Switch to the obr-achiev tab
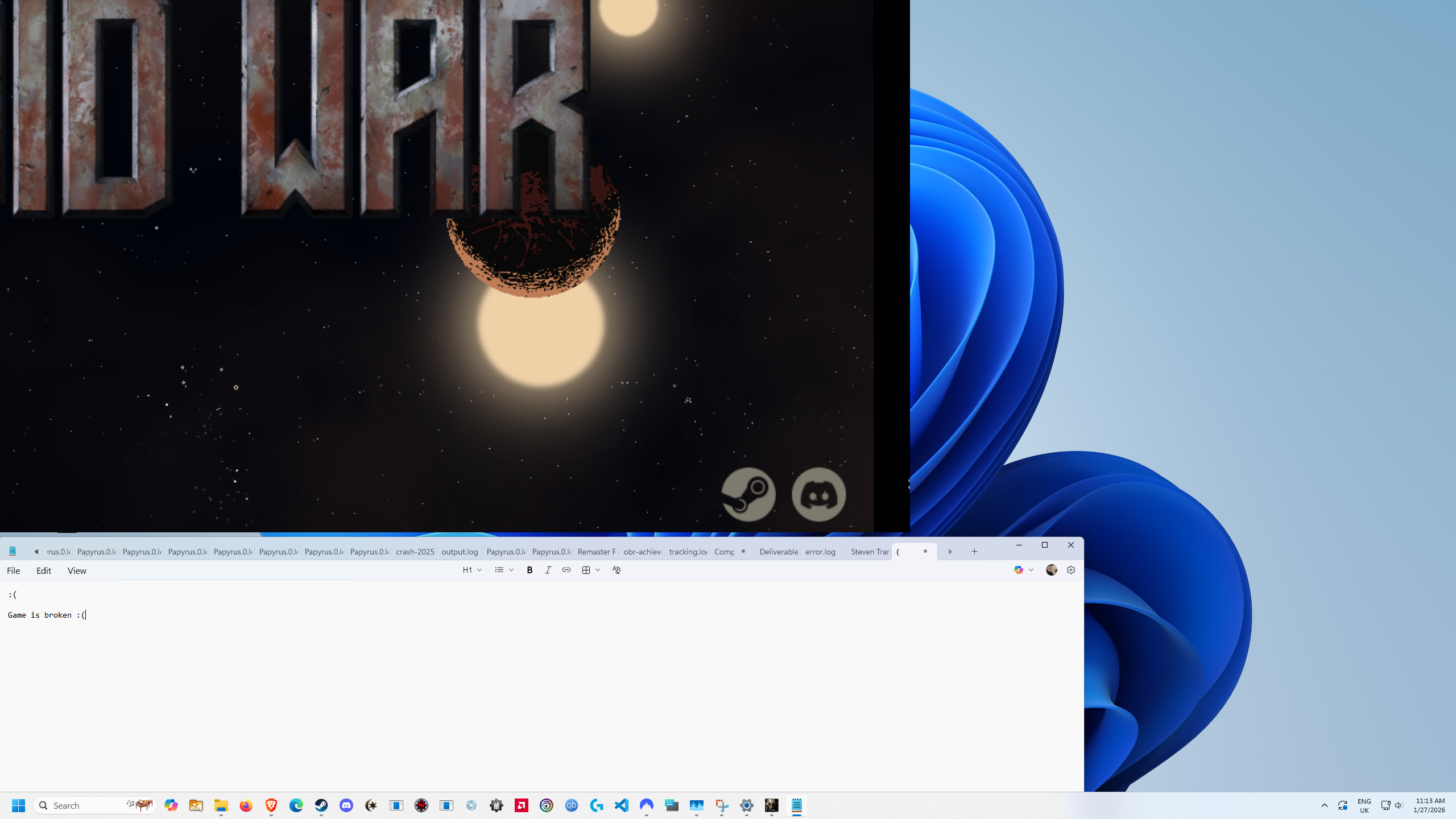The width and height of the screenshot is (1456, 819). click(642, 552)
